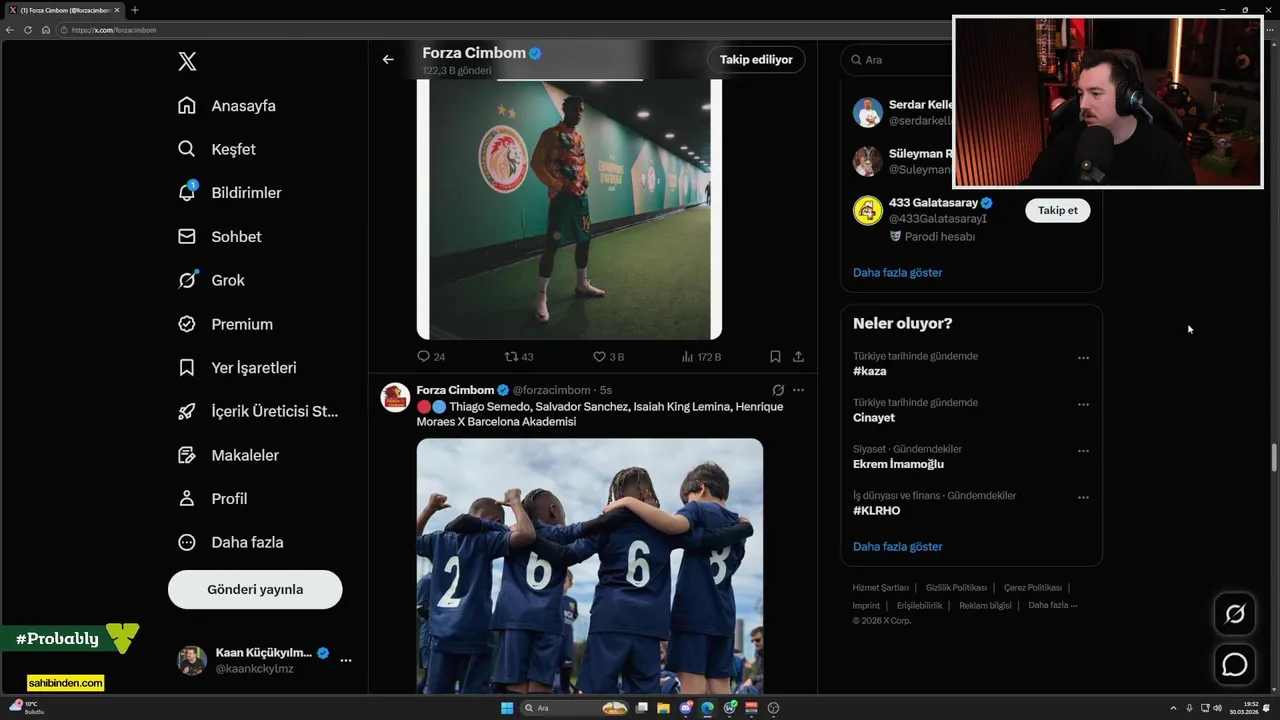Viewport: 1280px width, 720px height.
Task: Like the post with 3 B likes
Action: coord(608,356)
